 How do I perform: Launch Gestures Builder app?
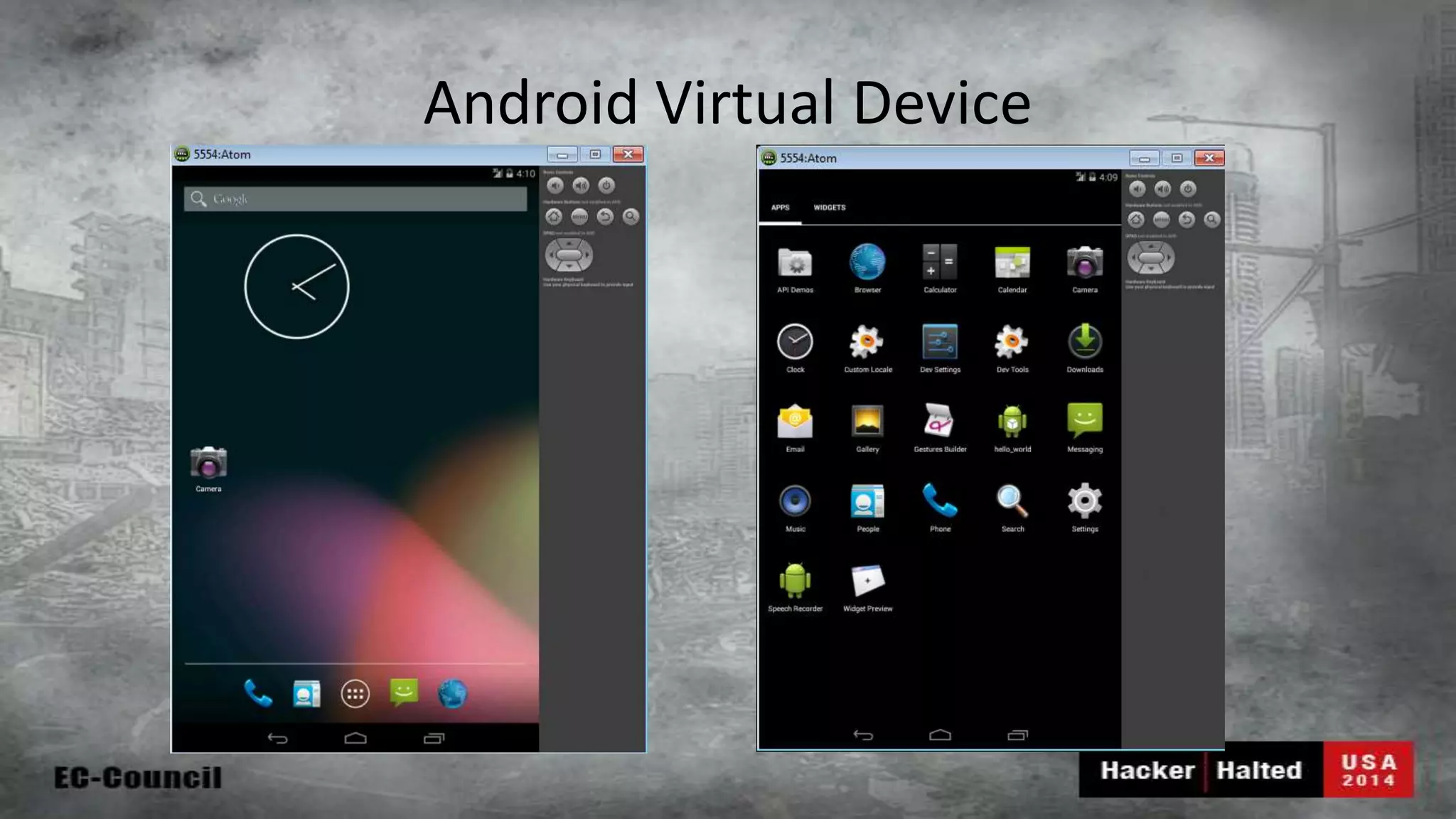pyautogui.click(x=940, y=429)
